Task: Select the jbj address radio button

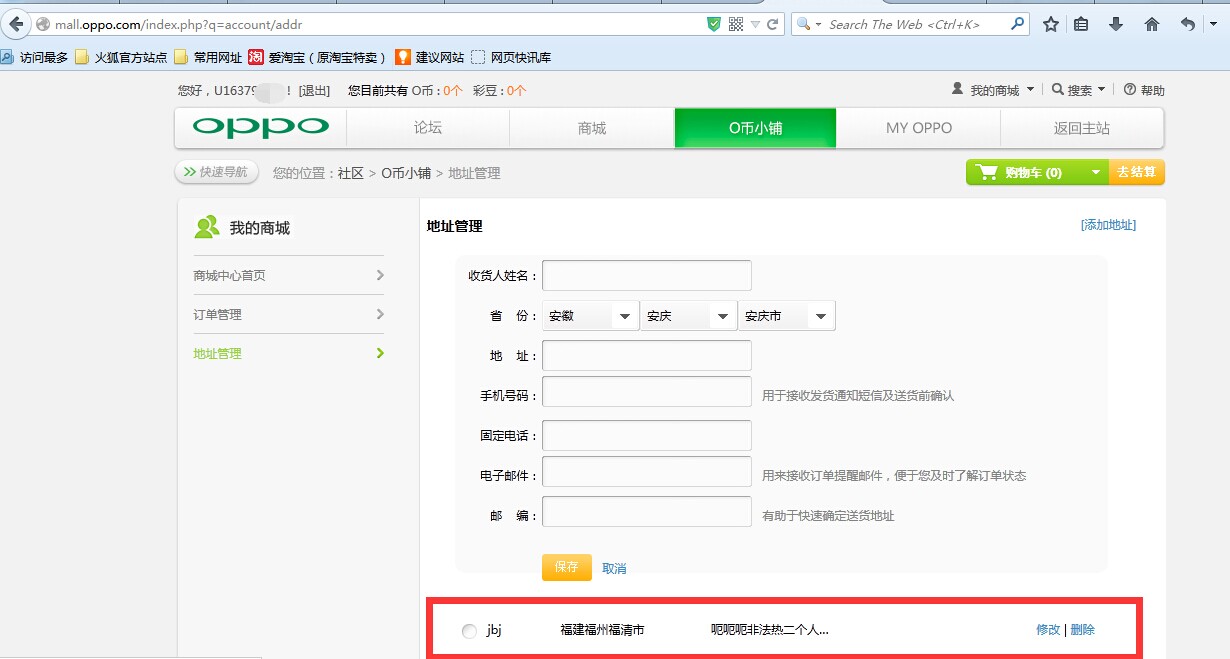Action: 470,631
